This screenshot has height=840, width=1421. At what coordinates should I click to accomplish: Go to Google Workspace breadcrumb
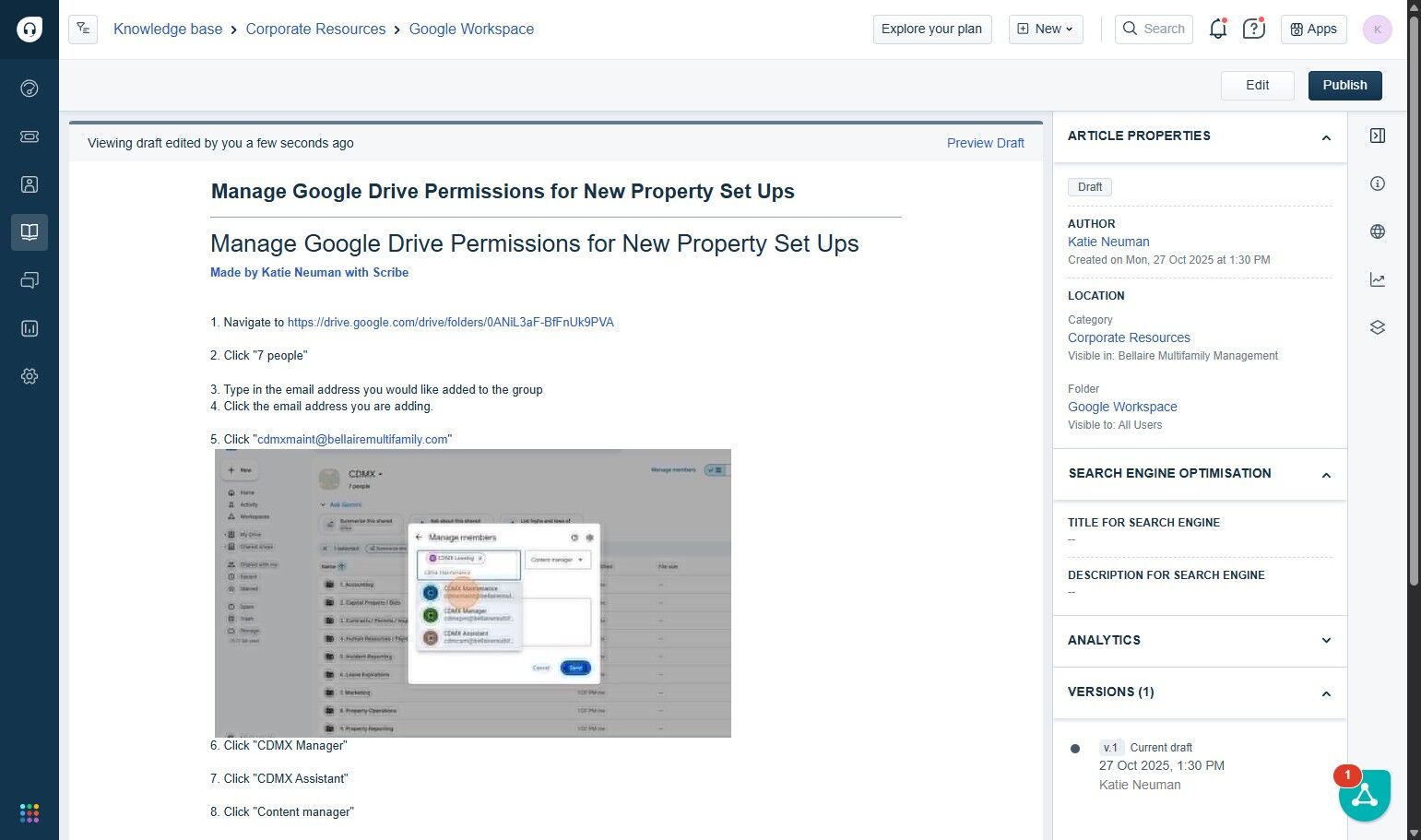pyautogui.click(x=471, y=29)
